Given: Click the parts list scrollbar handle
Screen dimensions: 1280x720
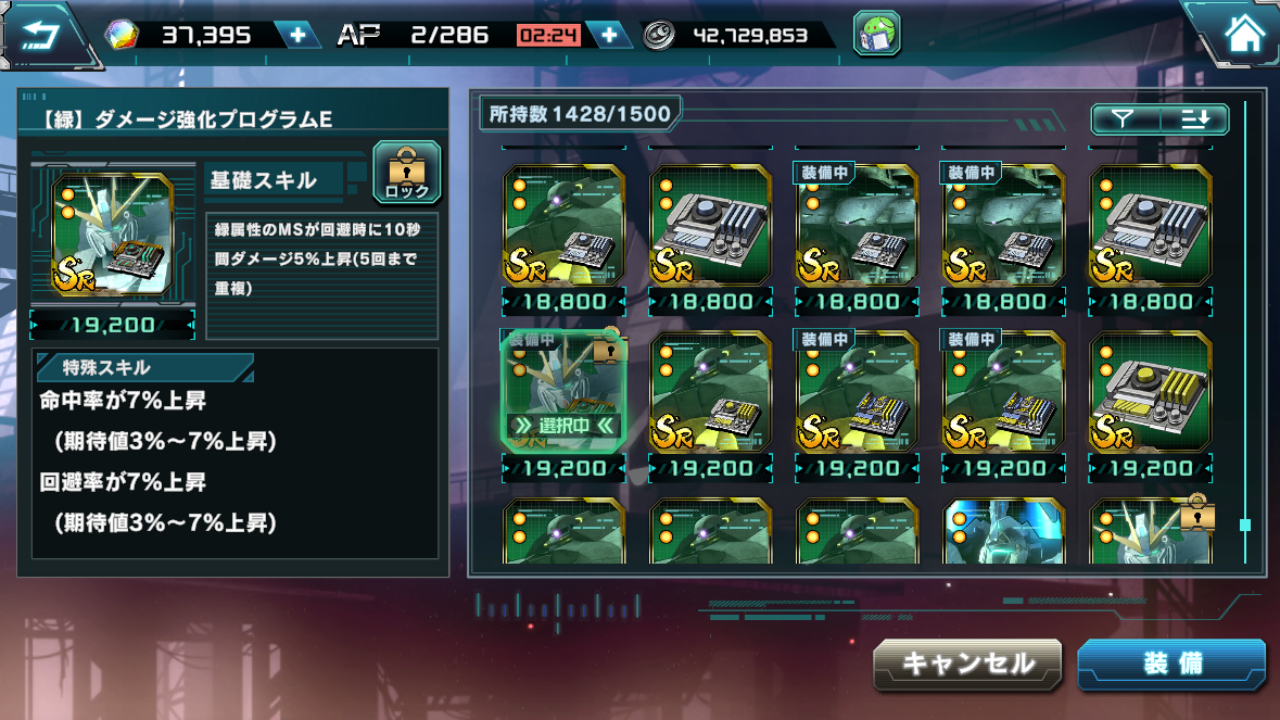Looking at the screenshot, I should coord(1245,524).
